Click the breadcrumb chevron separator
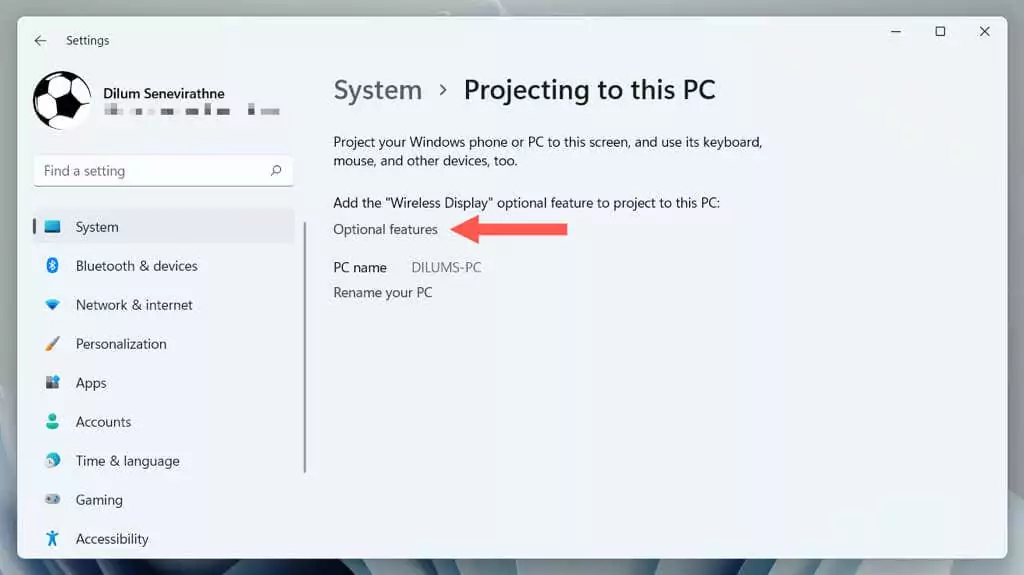This screenshot has width=1024, height=575. [443, 90]
